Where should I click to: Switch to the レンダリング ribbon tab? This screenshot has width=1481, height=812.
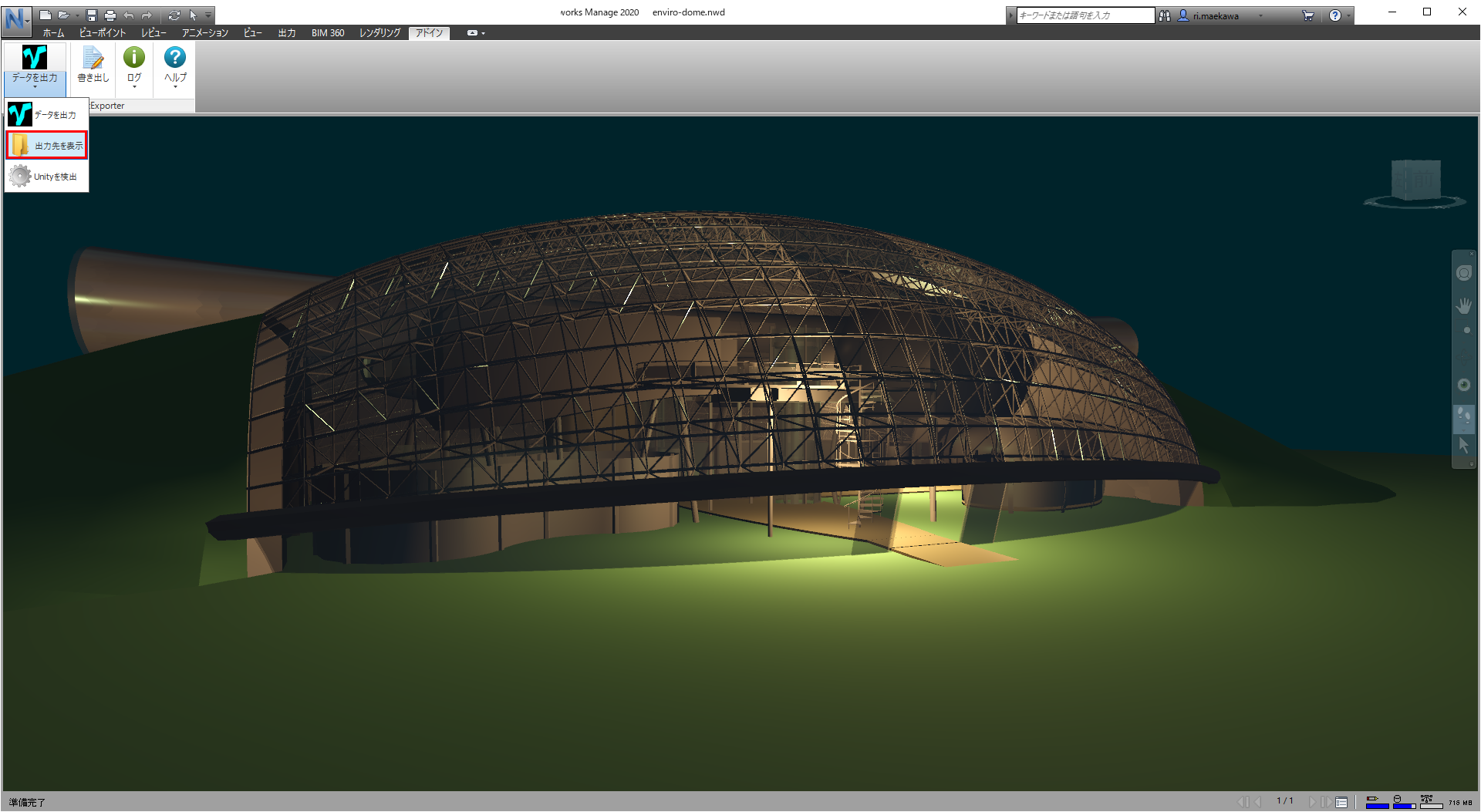[x=378, y=33]
